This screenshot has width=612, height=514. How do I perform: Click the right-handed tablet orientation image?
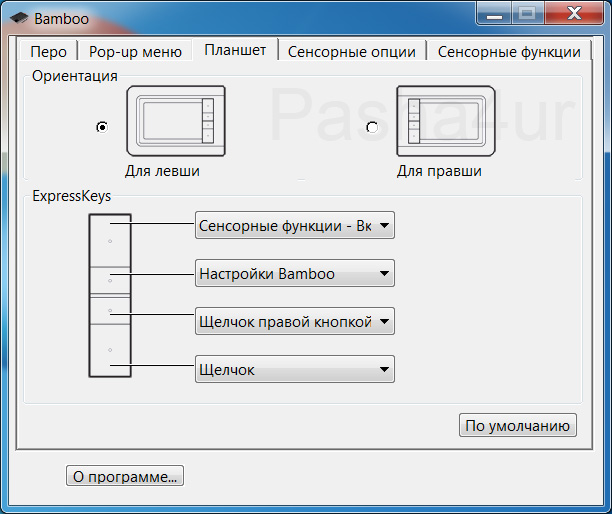(446, 121)
